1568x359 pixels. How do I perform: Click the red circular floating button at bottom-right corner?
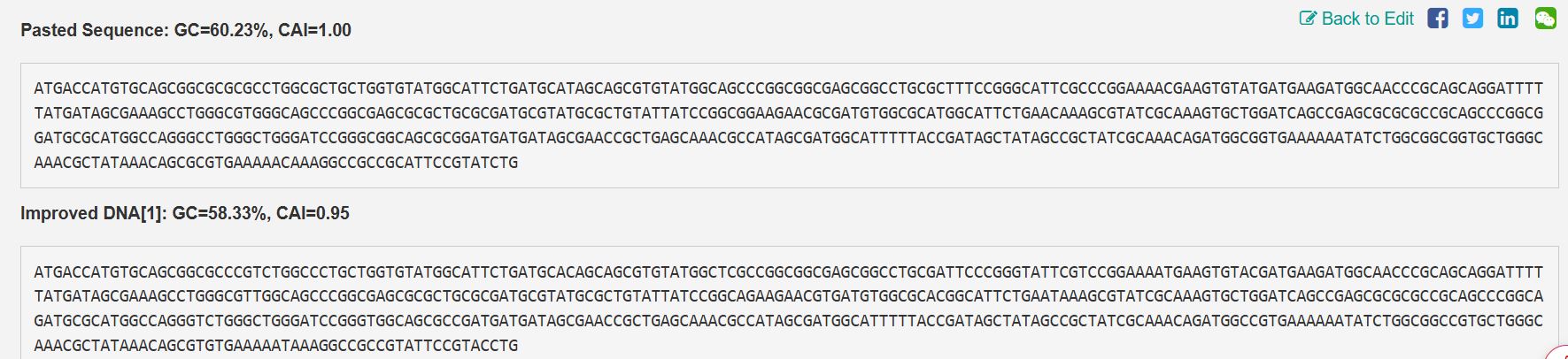(x=1559, y=353)
